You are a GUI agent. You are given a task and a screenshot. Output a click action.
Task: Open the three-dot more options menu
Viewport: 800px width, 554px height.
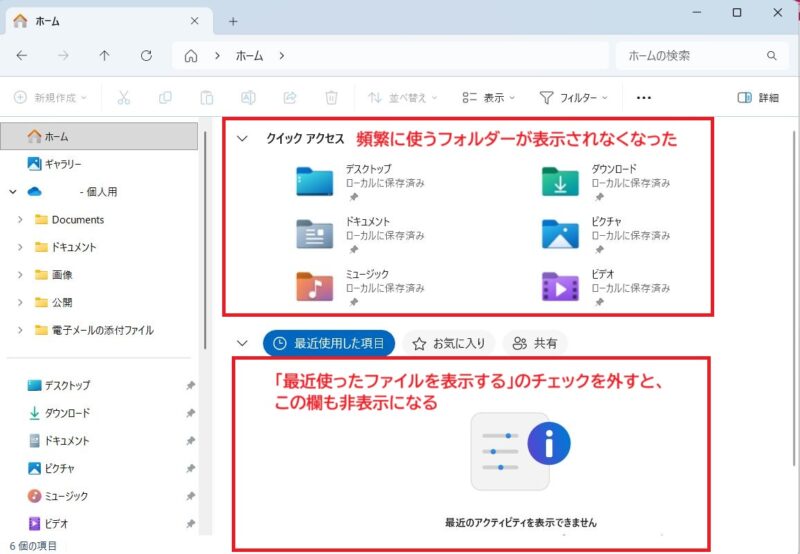click(x=644, y=97)
